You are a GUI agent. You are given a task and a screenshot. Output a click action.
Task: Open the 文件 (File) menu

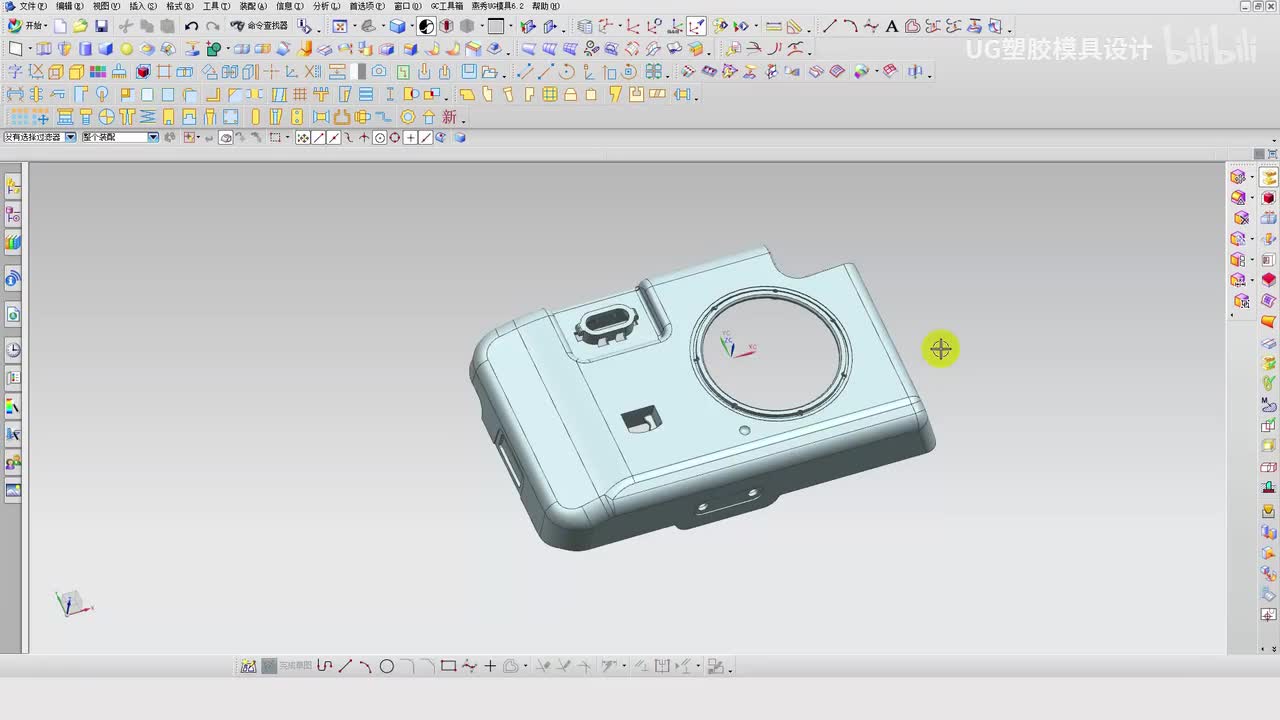[33, 6]
